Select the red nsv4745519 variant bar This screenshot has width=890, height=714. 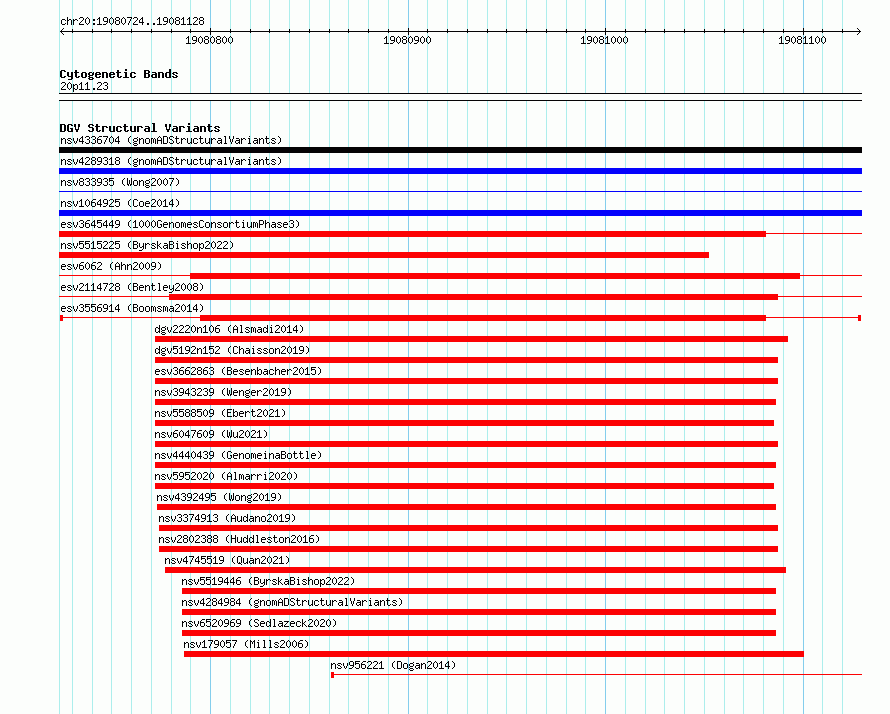point(475,570)
